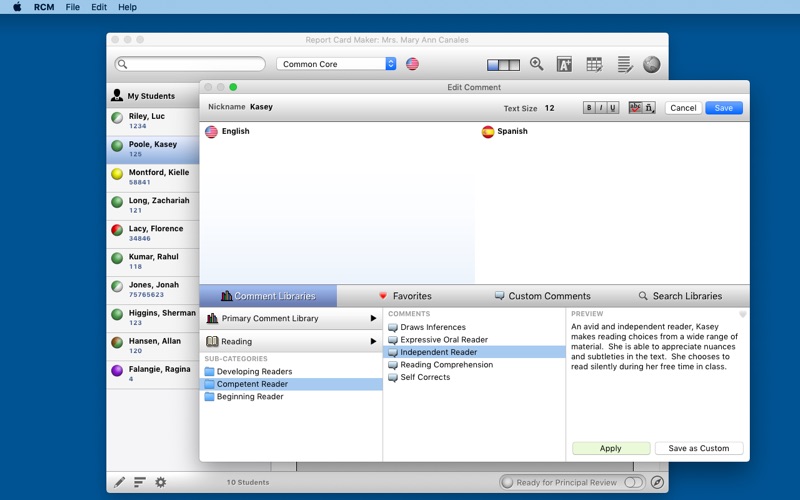Click the Nickname Kasey field
This screenshot has height=500, width=800.
point(261,107)
